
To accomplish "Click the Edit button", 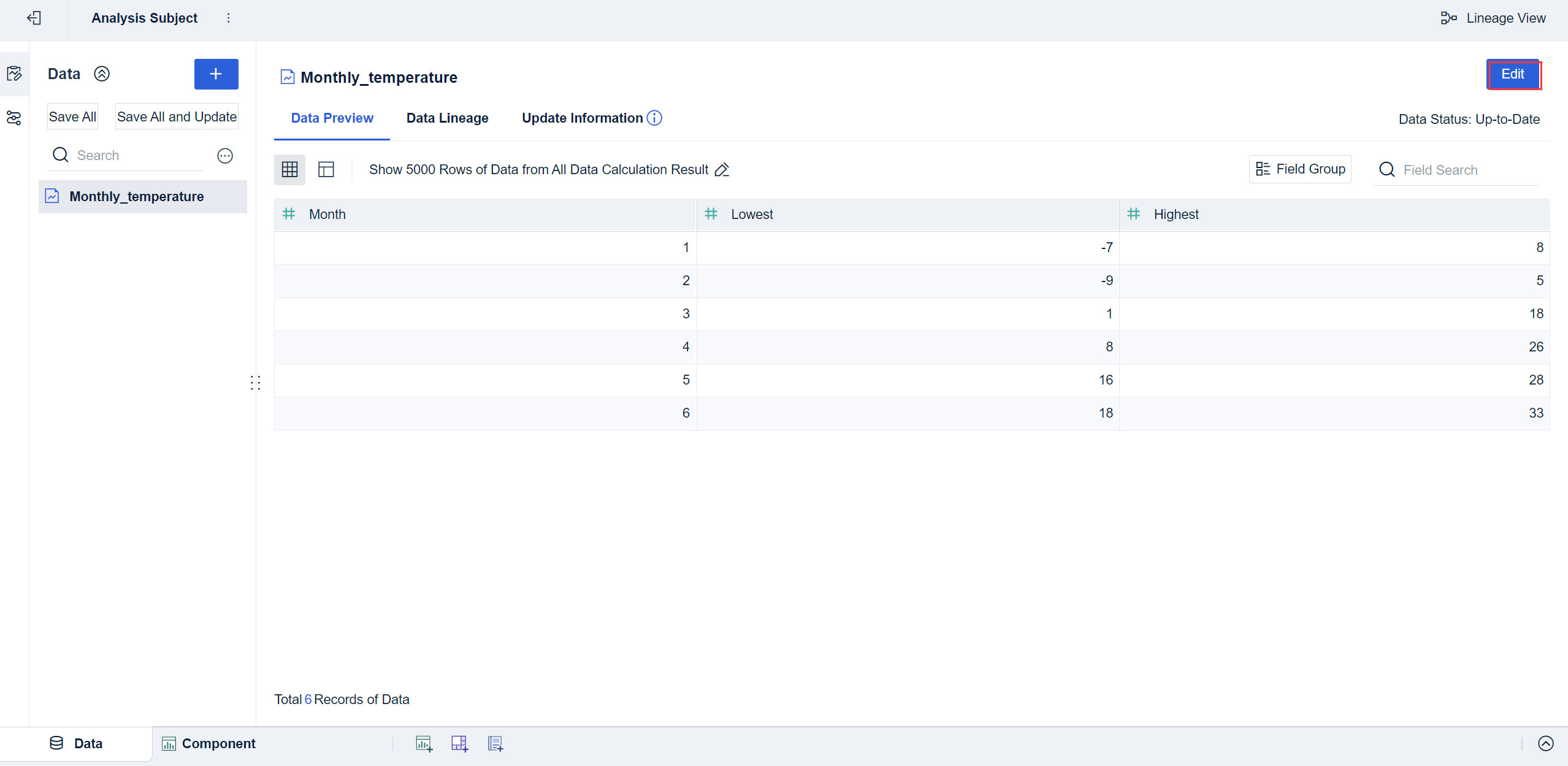I will coord(1512,74).
